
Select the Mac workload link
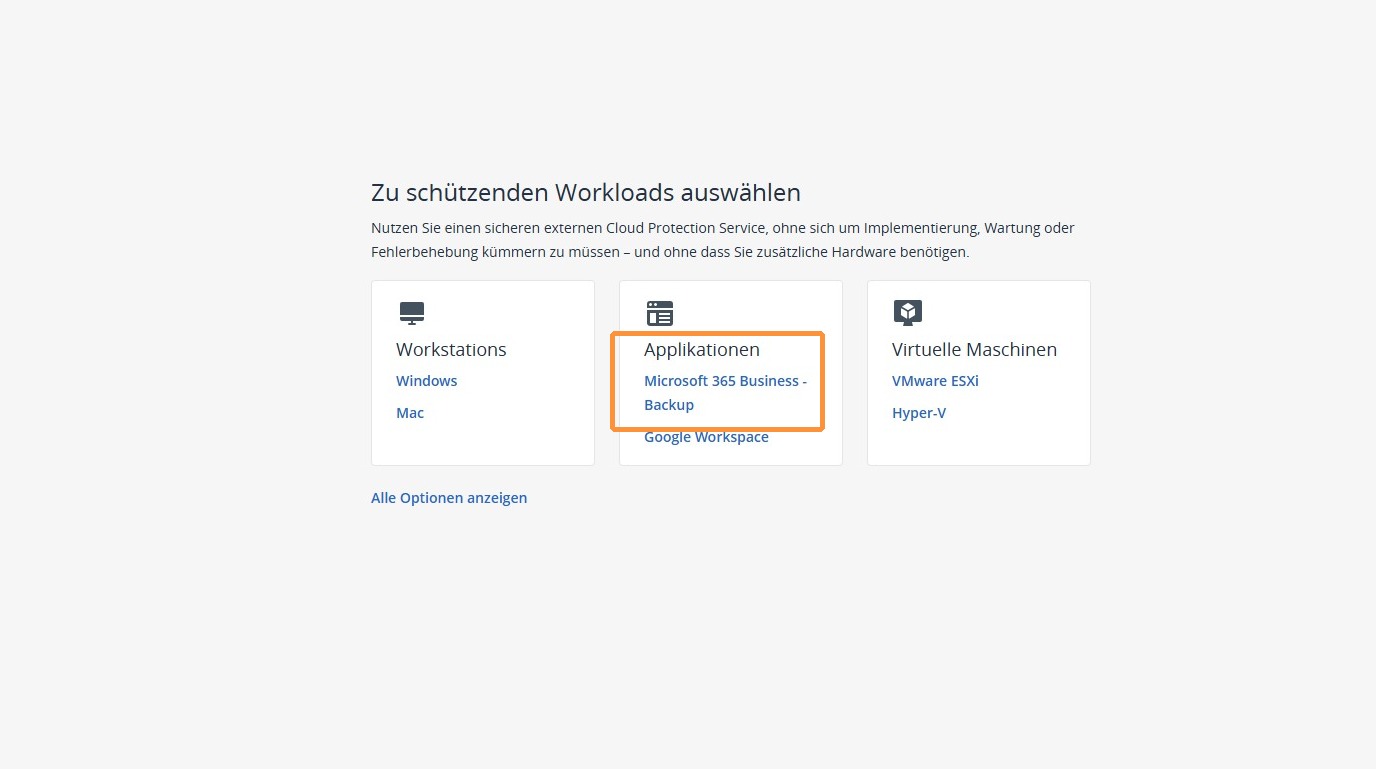[410, 413]
